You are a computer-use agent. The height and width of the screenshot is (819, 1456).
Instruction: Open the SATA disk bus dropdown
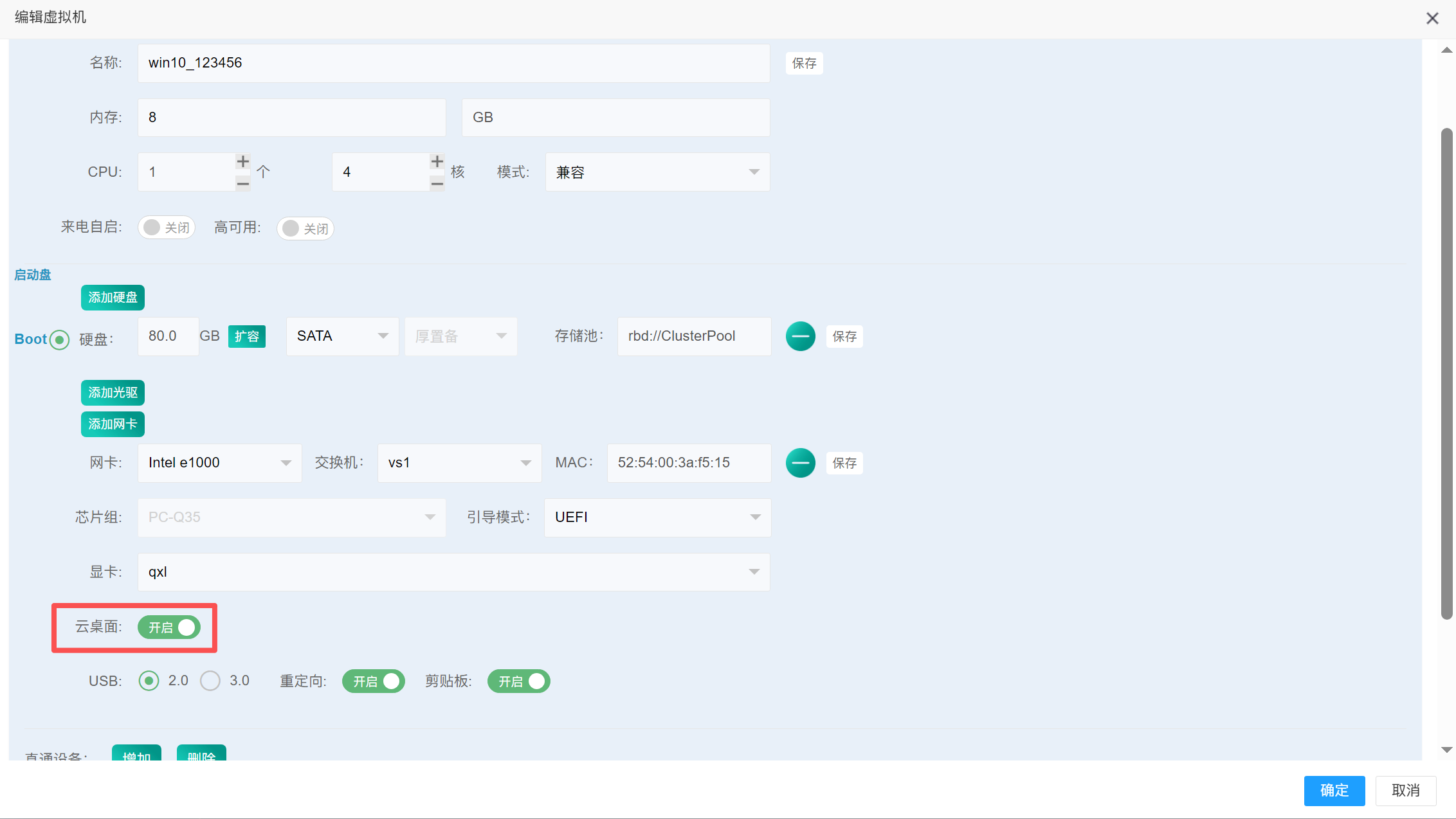coord(341,336)
